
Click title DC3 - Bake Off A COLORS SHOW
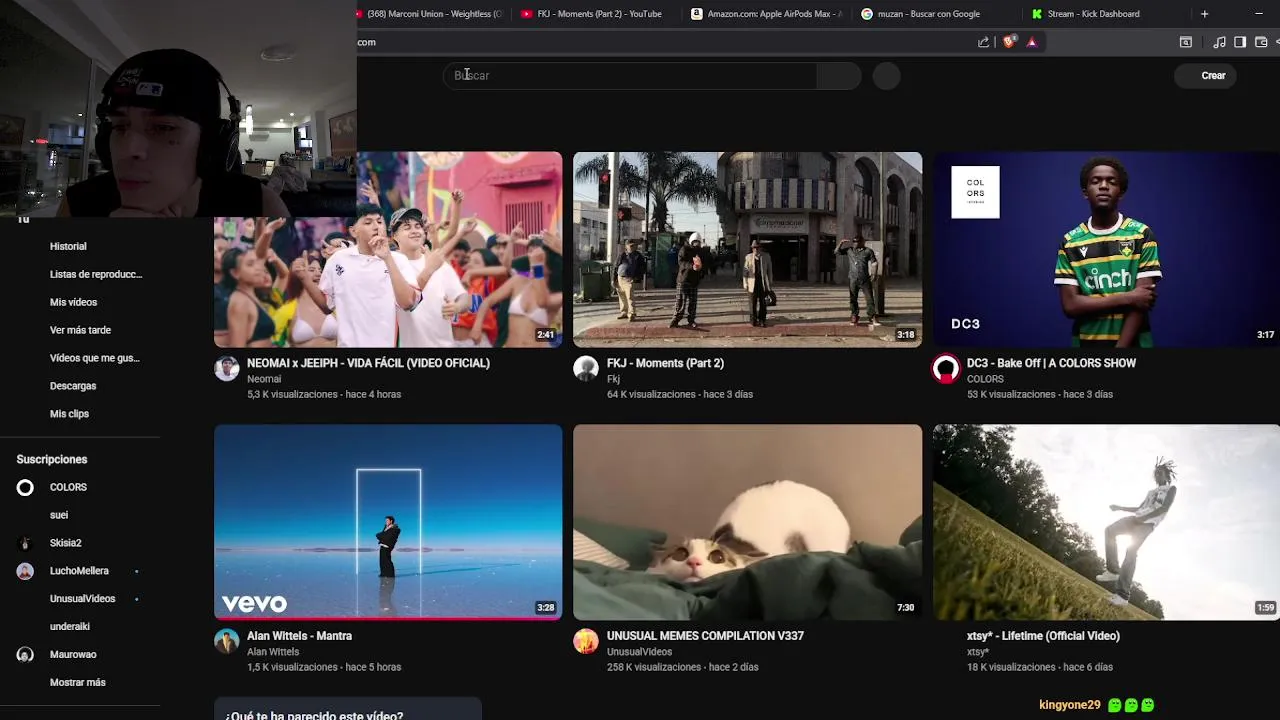[1051, 363]
